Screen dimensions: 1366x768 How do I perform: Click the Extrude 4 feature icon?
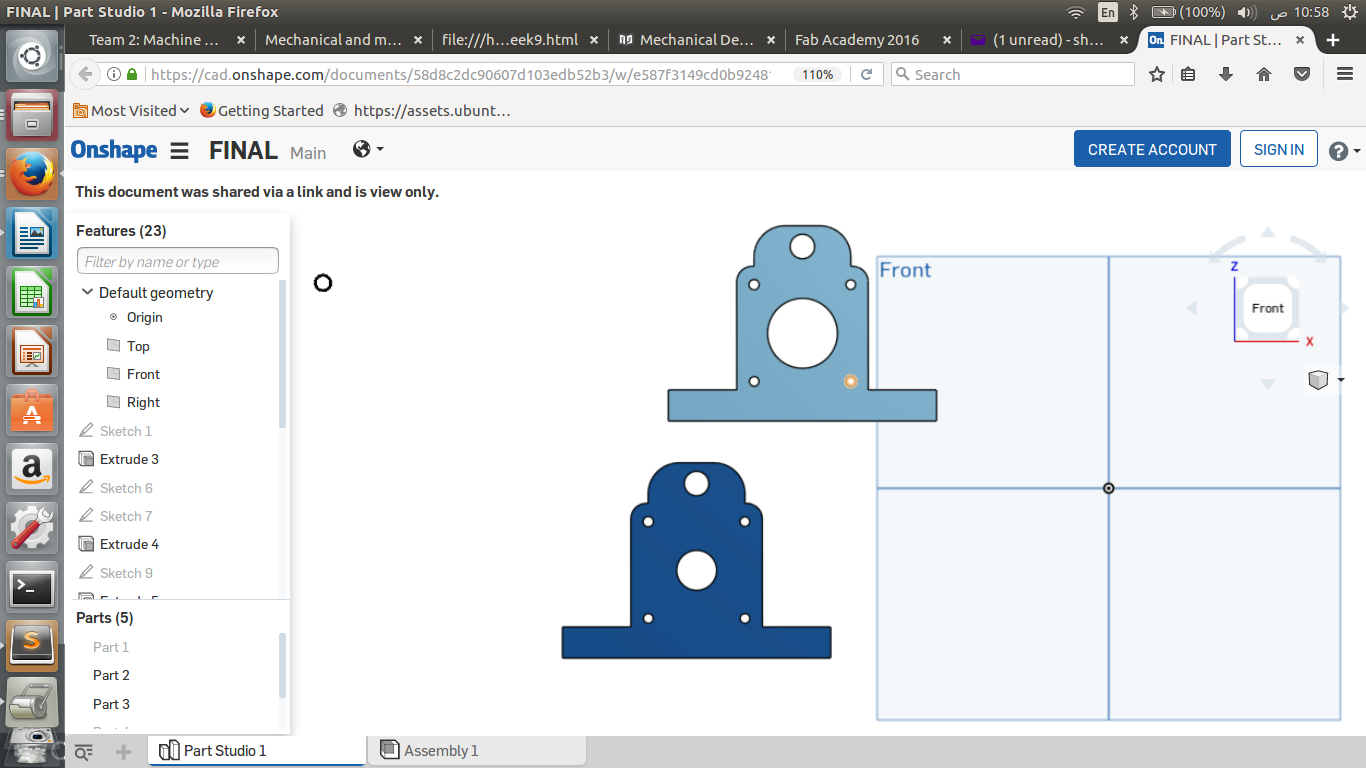(86, 544)
